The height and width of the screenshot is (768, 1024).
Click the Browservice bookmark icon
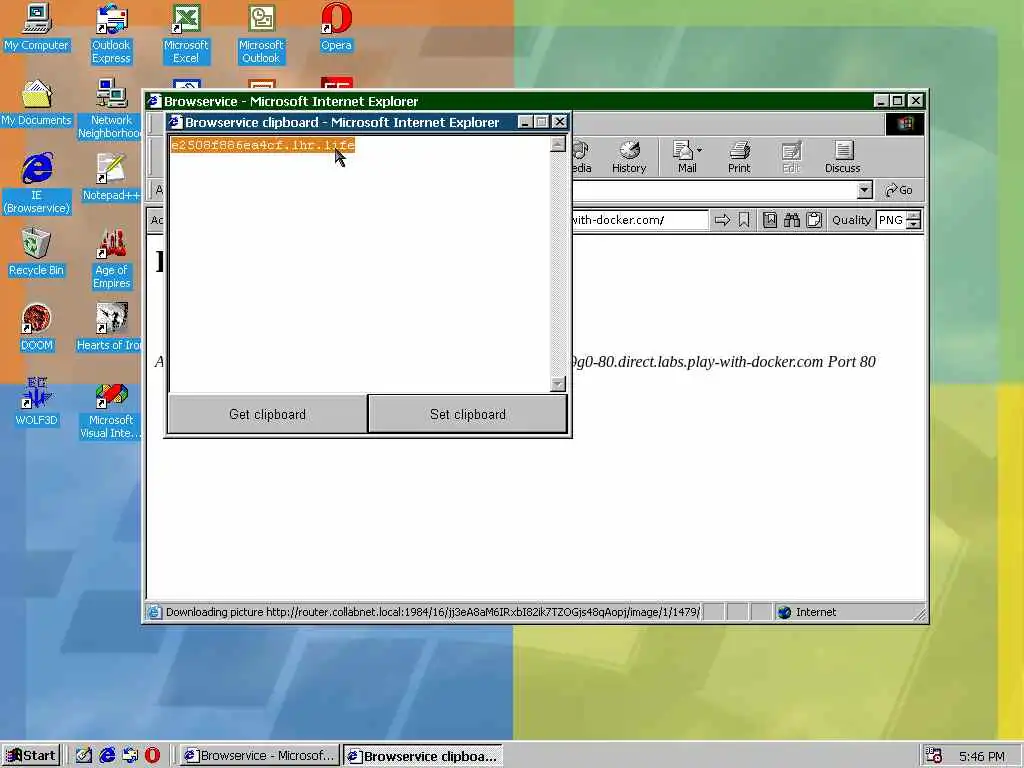click(744, 220)
